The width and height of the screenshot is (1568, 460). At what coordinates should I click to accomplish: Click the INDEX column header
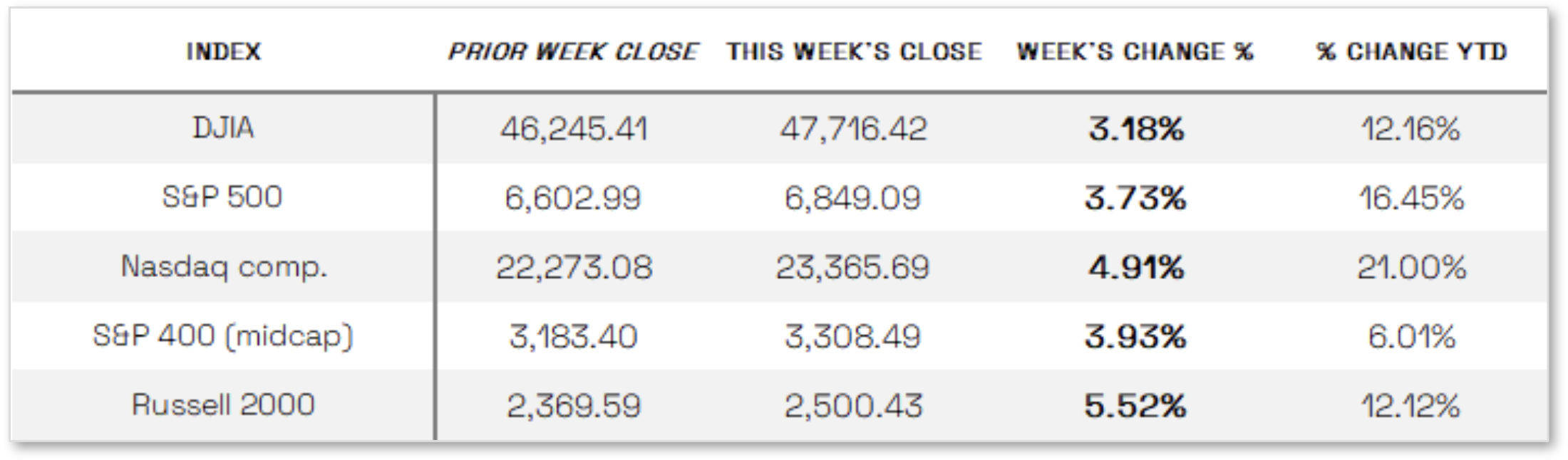223,51
